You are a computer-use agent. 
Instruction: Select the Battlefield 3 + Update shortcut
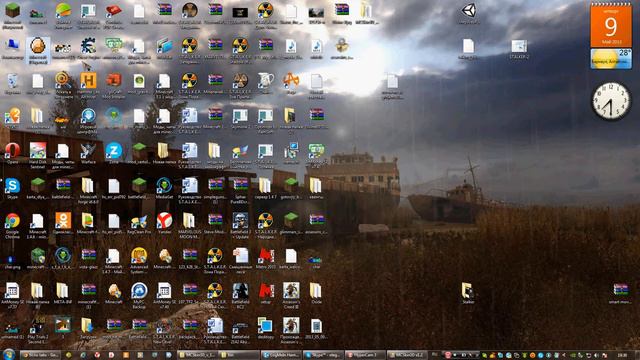coord(240,226)
